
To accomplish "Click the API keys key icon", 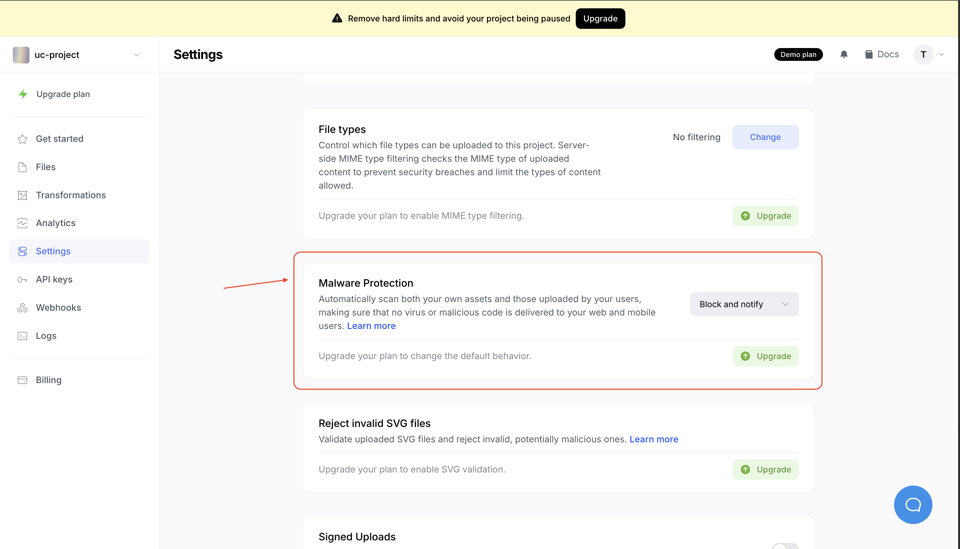I will pyautogui.click(x=23, y=280).
